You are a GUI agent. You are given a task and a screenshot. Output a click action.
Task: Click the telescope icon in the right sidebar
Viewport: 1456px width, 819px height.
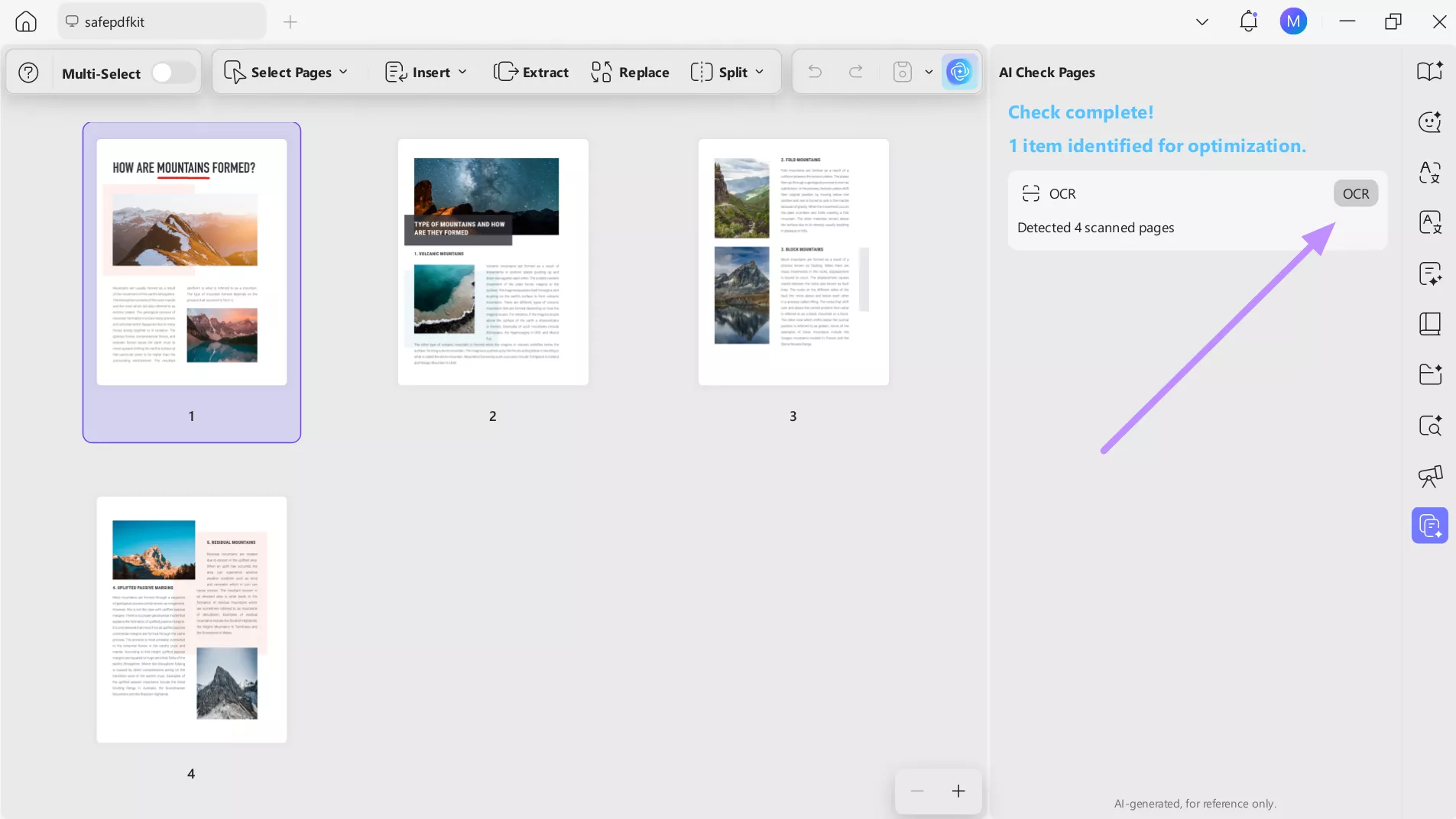(1430, 476)
